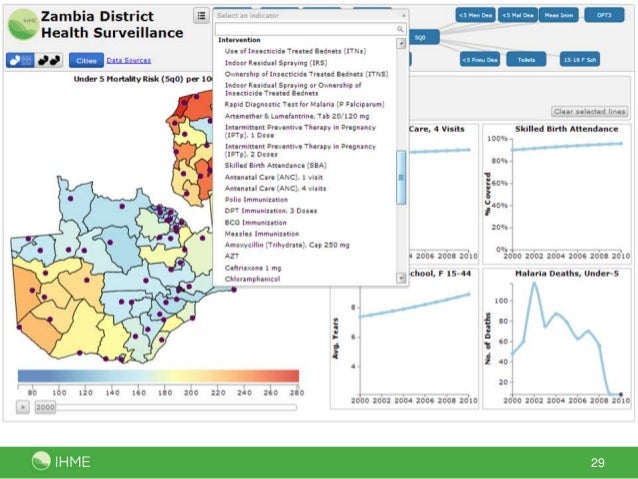Click the indicator list icon button
638x479 pixels.
tap(201, 16)
